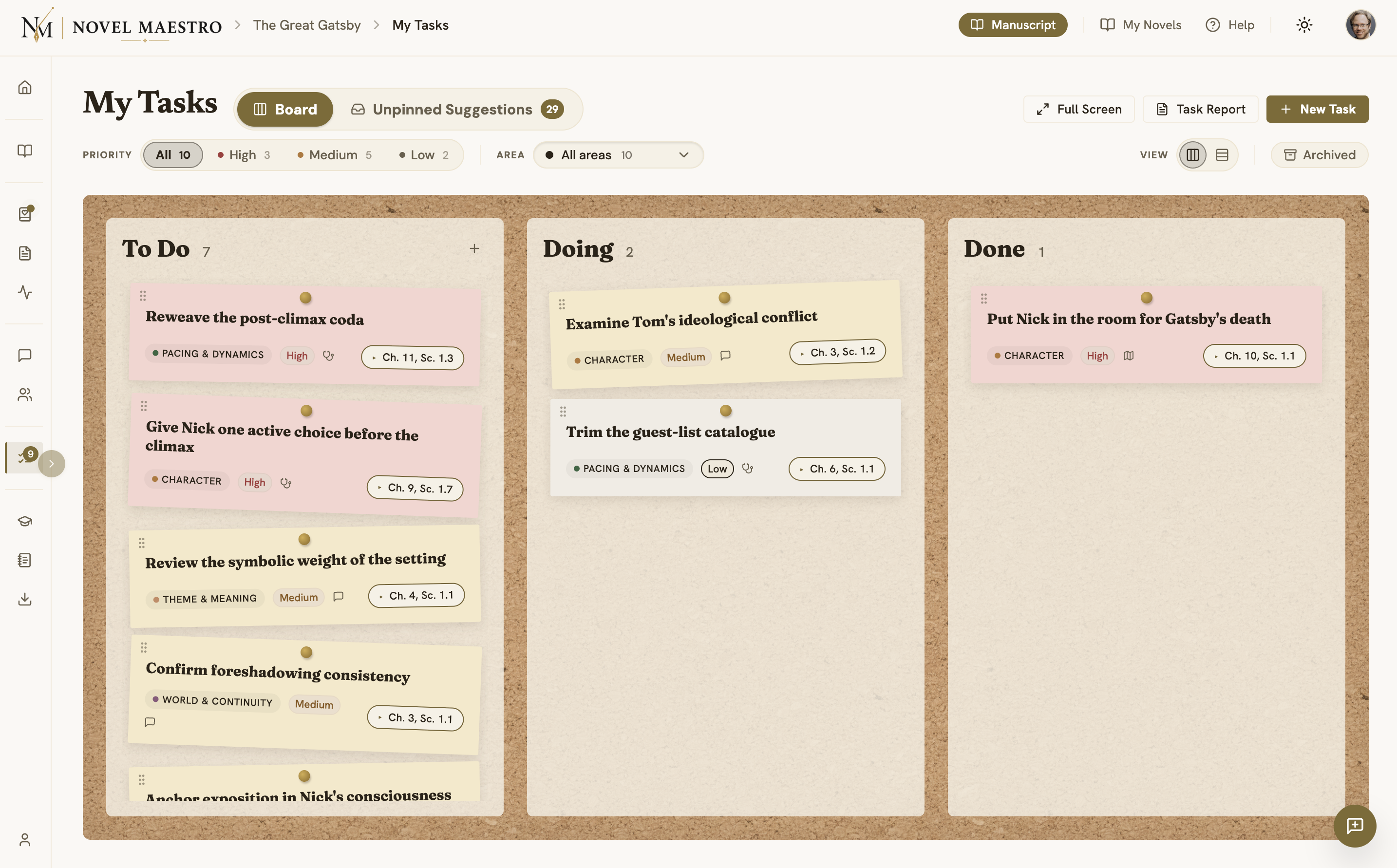Image resolution: width=1397 pixels, height=868 pixels.
Task: Open the floating feedback chat button
Action: [x=1355, y=826]
